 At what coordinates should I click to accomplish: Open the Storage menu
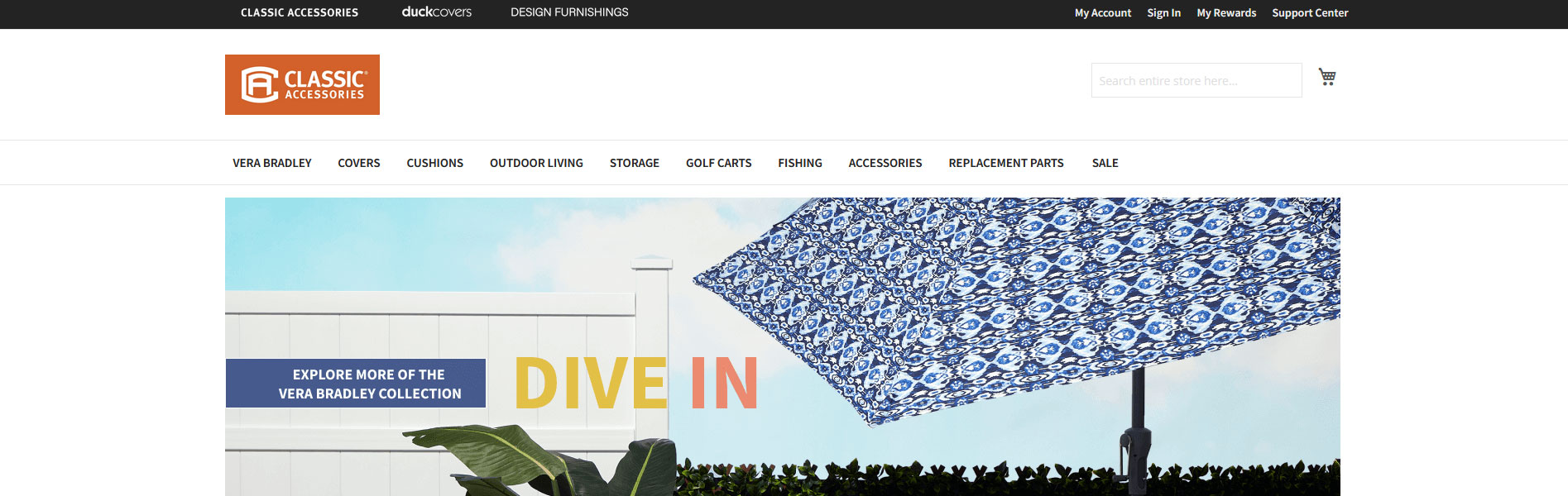pos(635,163)
